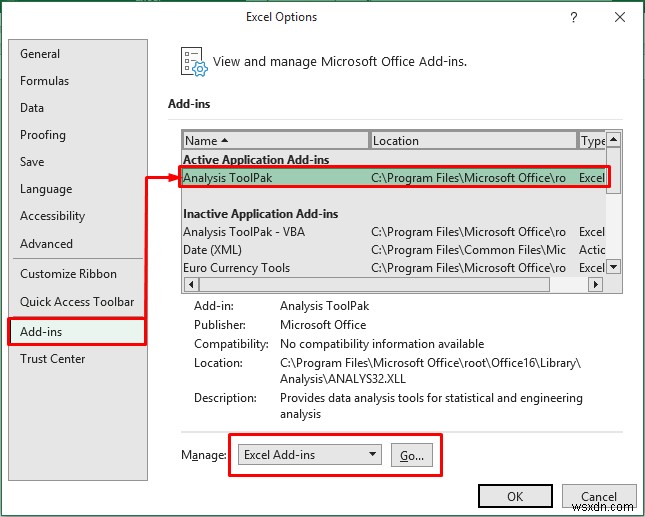Select the Save category
The image size is (645, 517).
(x=32, y=162)
